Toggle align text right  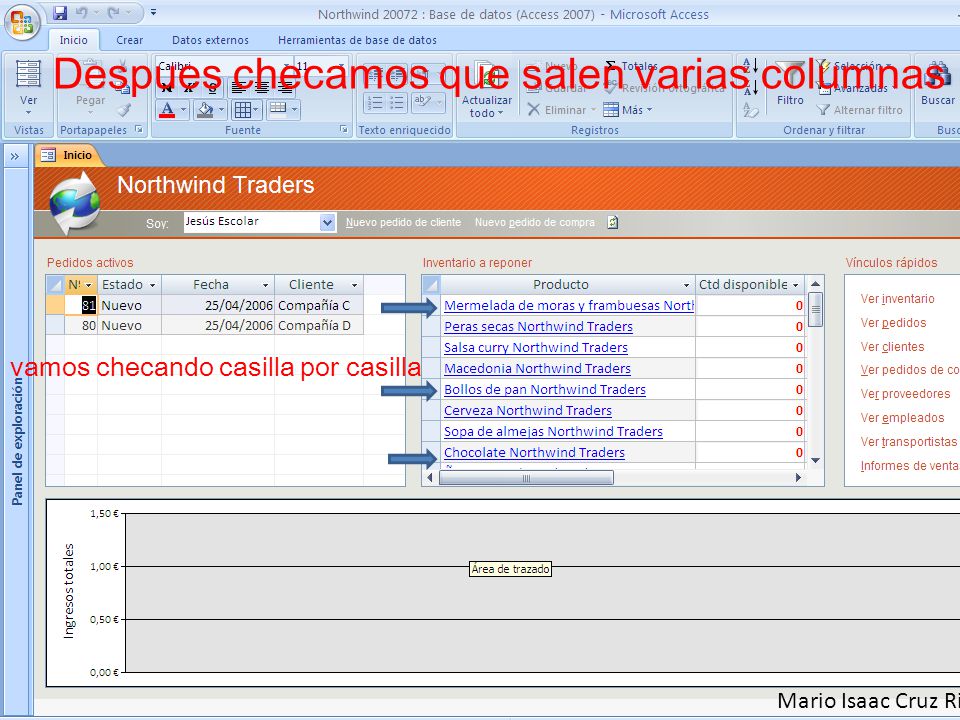(x=284, y=88)
